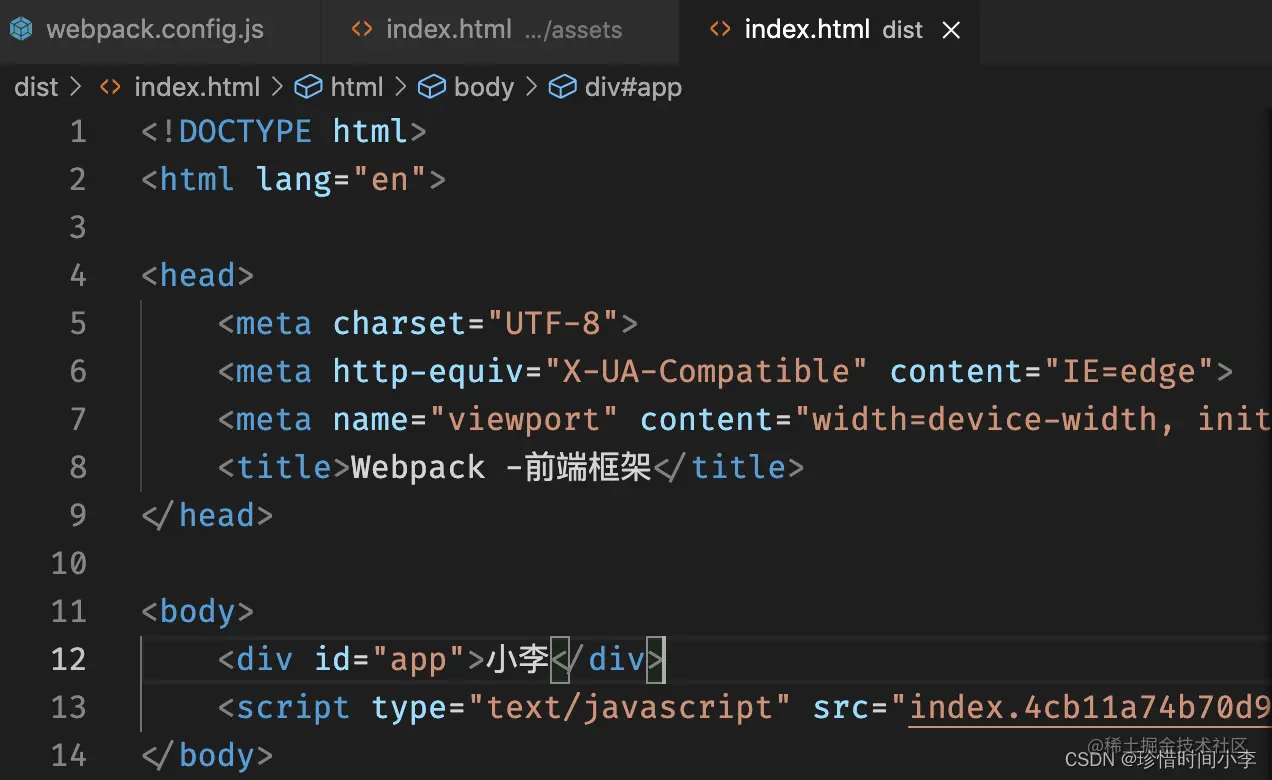
Task: Click the title text Webpack -前端框架
Action: pos(501,468)
